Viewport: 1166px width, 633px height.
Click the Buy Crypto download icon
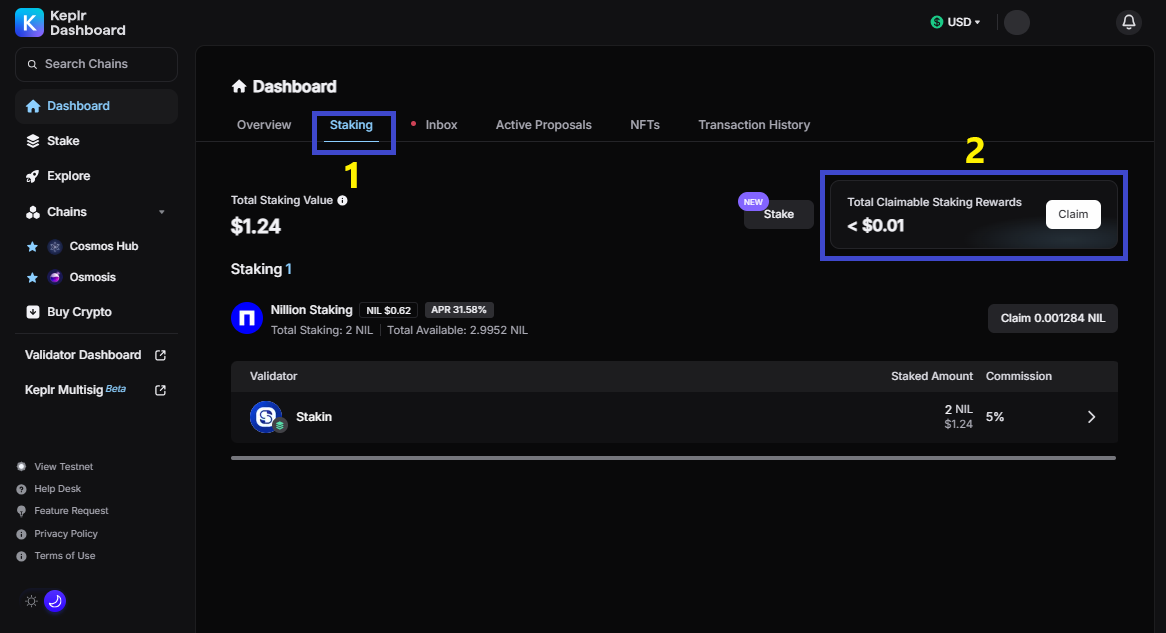[33, 312]
